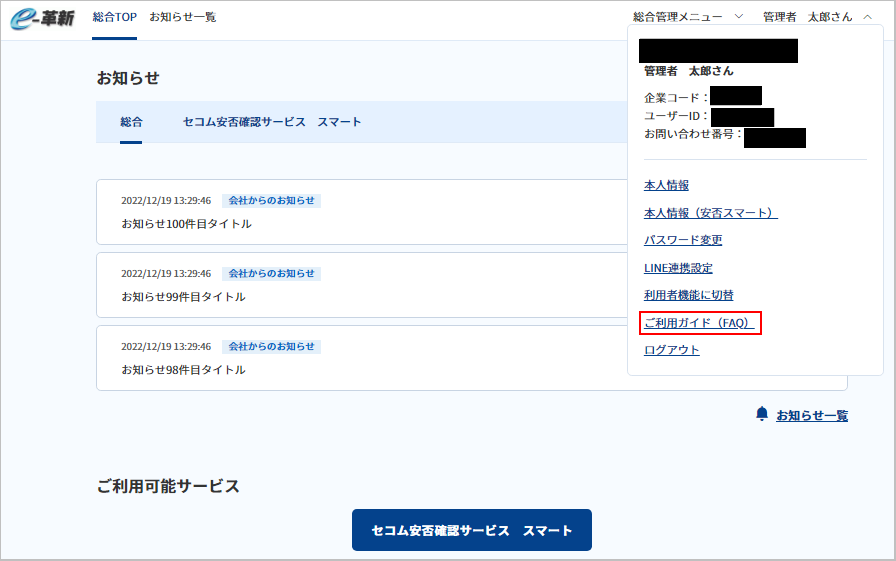Click the セコム安否確認サービス スマート service button
The height and width of the screenshot is (561, 896).
coord(472,530)
